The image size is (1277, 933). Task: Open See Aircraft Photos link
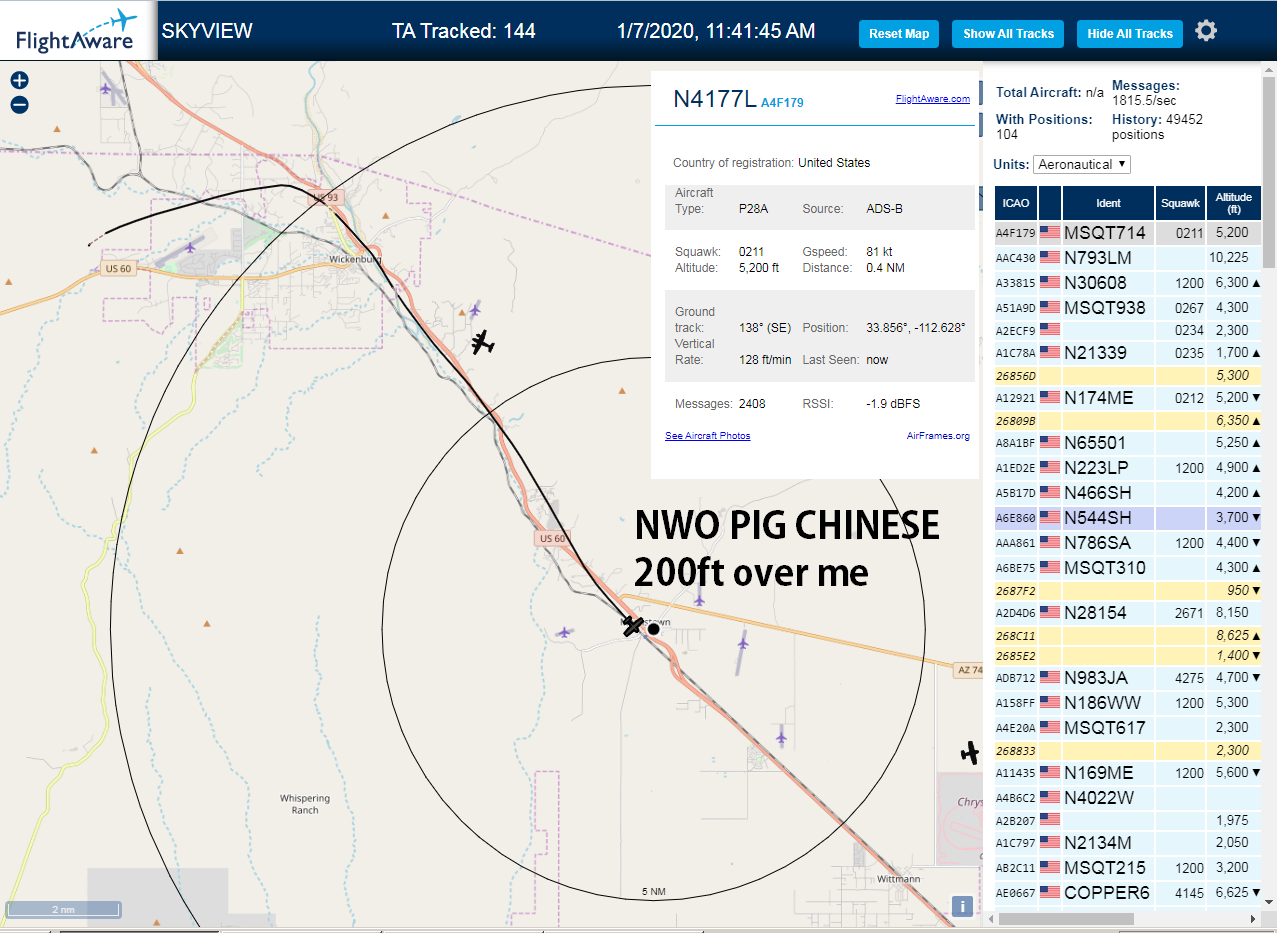tap(708, 436)
